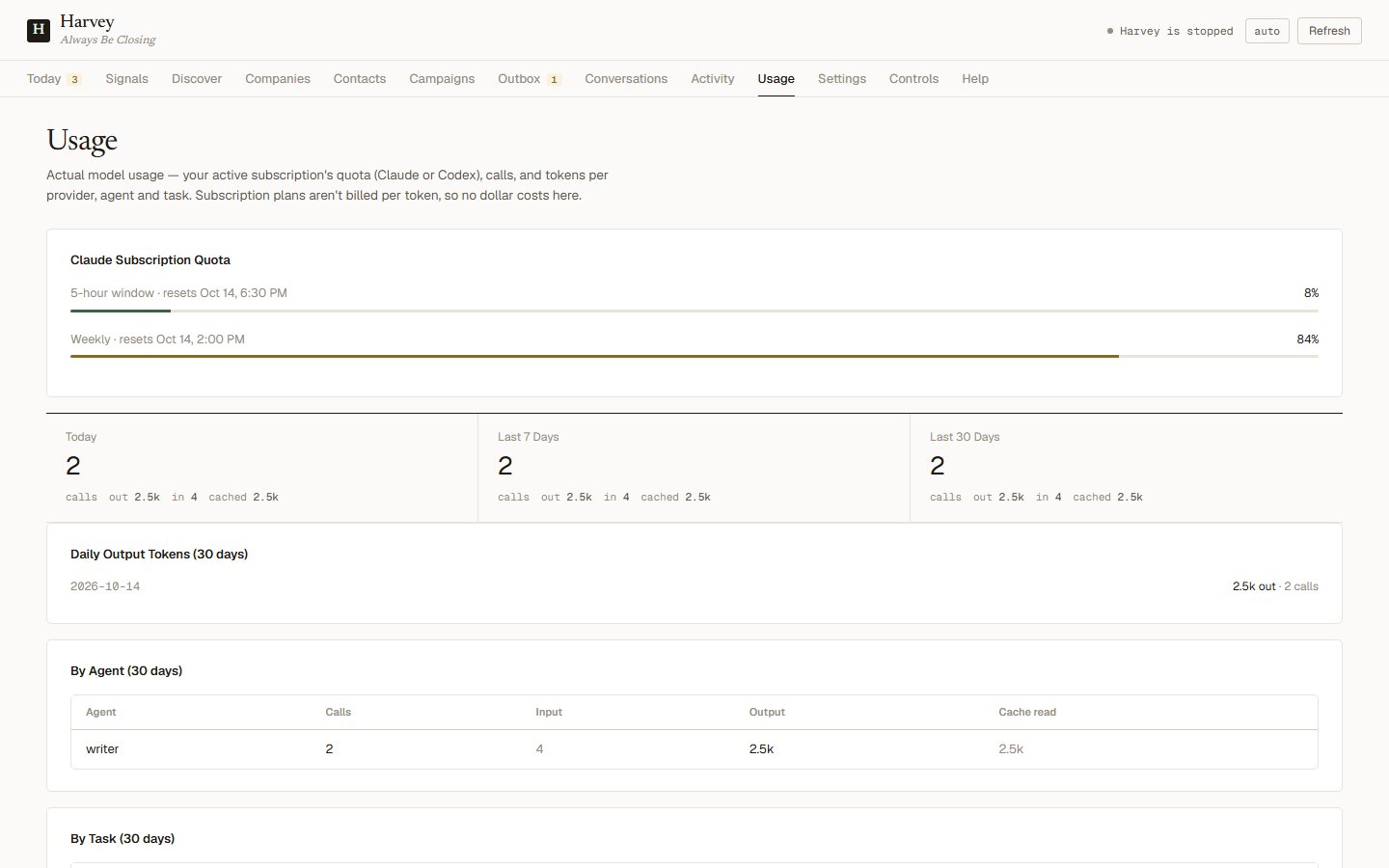Select the 2026-10-14 daily output row
The height and width of the screenshot is (868, 1389).
point(694,586)
